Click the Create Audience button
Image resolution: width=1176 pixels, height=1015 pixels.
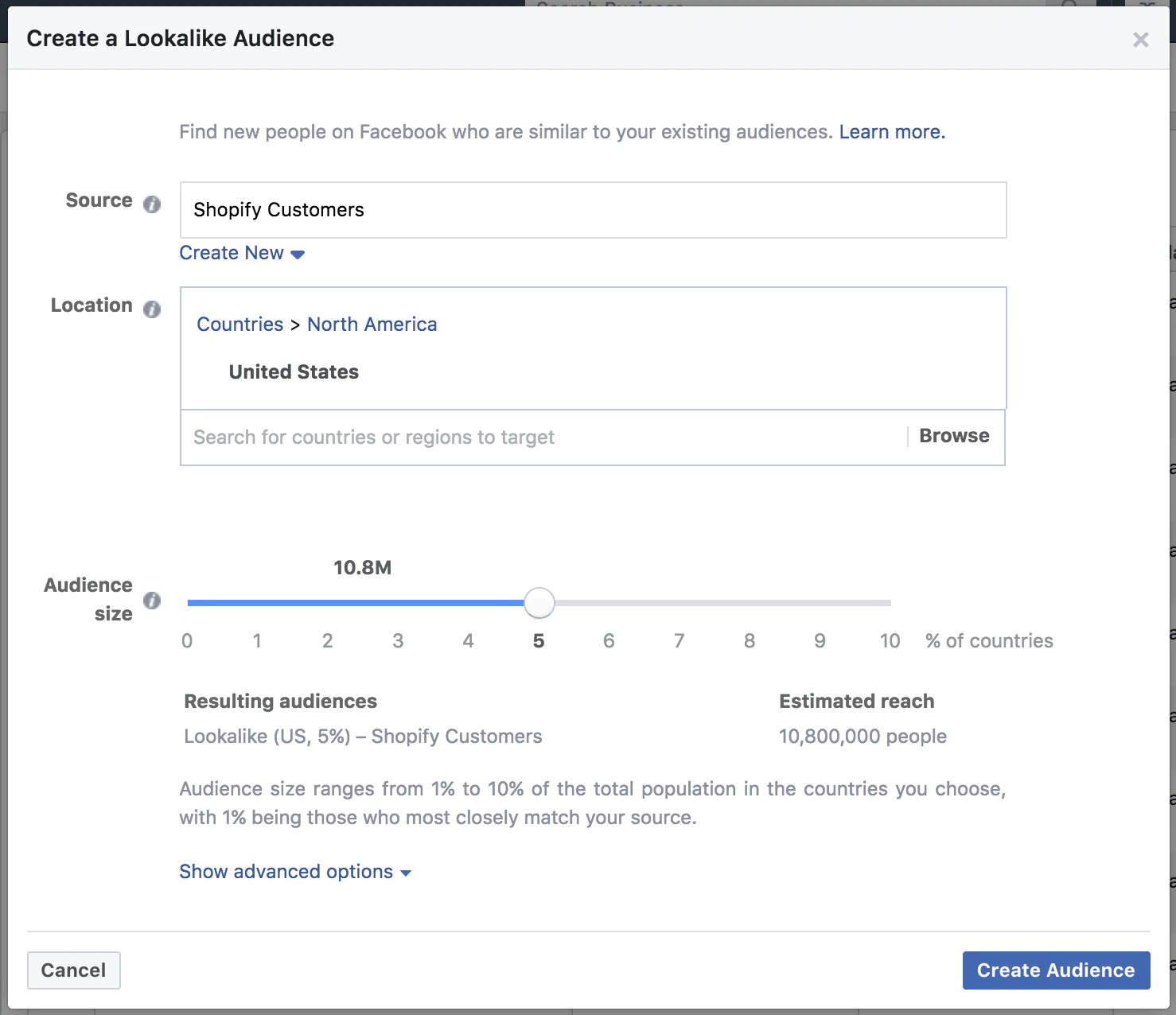click(x=1055, y=970)
